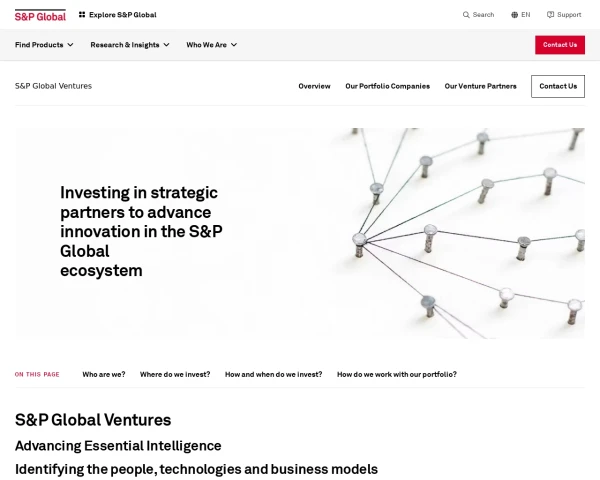Open the Who We Are dropdown

tap(212, 45)
